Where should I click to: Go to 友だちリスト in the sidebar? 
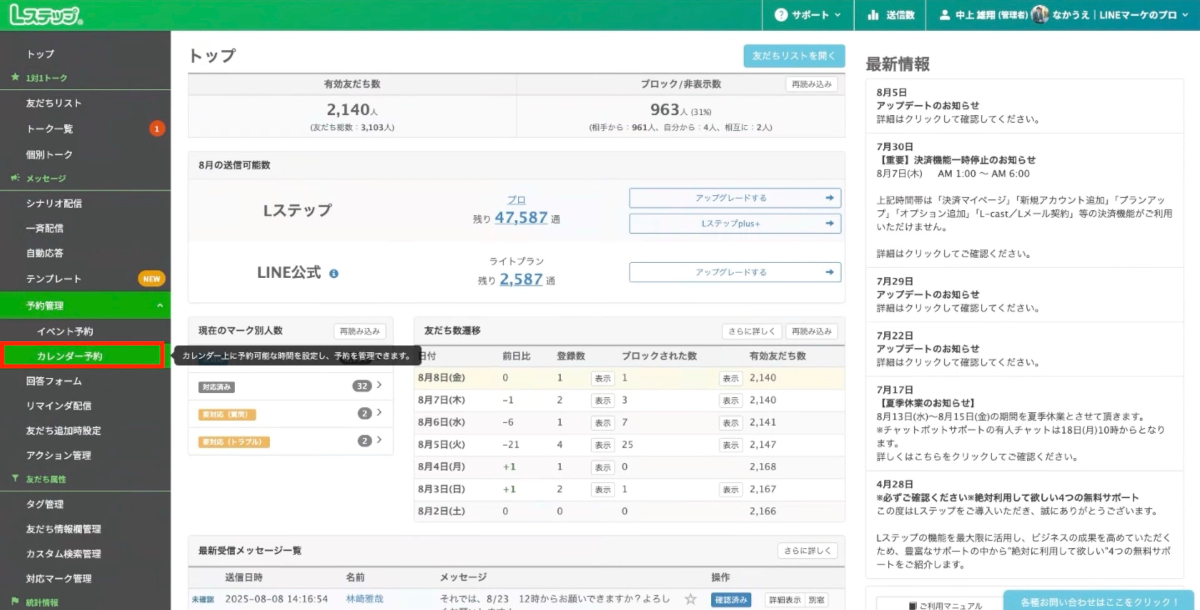tap(54, 103)
